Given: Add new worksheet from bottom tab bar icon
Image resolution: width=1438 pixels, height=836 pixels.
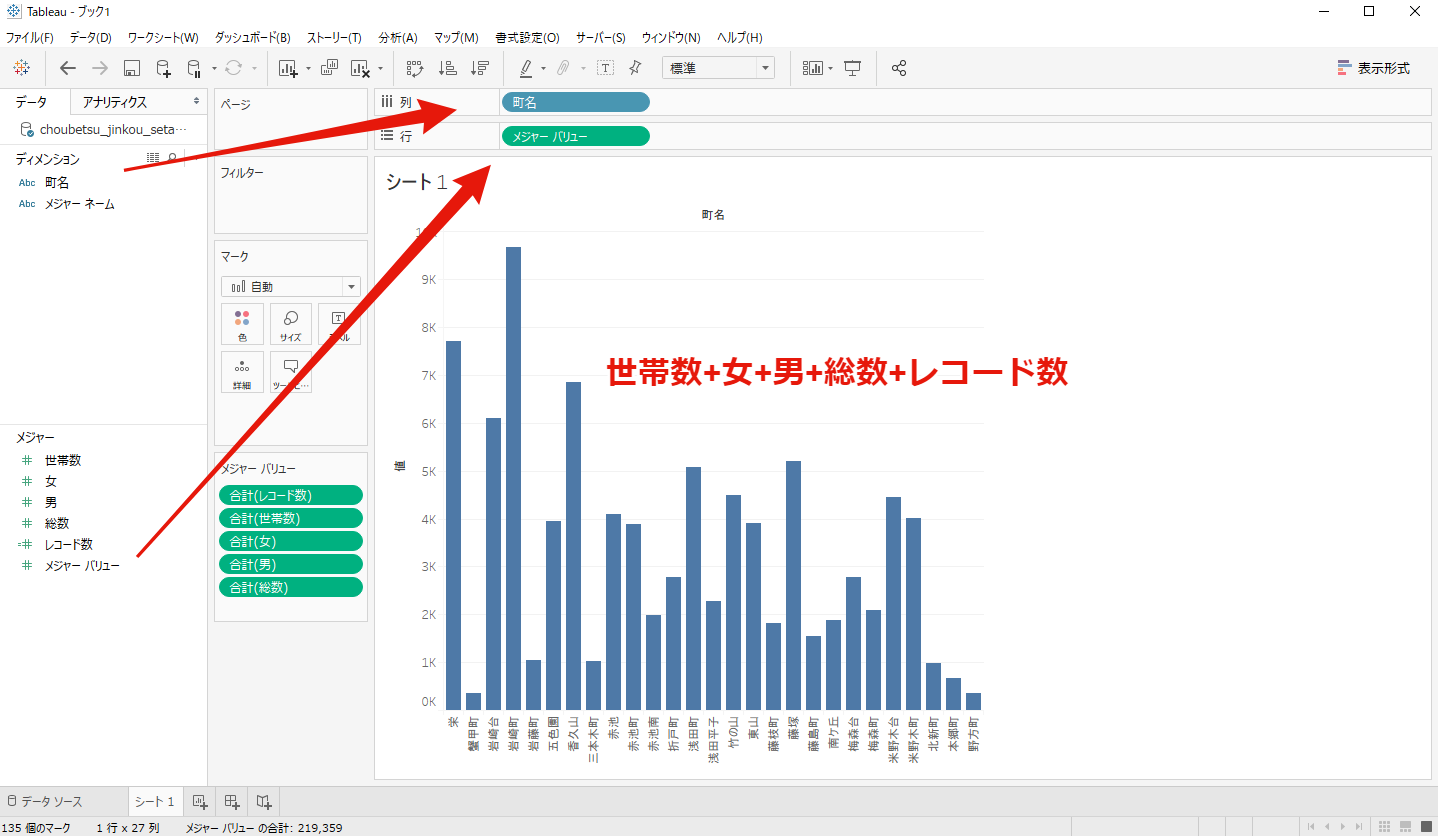Looking at the screenshot, I should (x=199, y=801).
